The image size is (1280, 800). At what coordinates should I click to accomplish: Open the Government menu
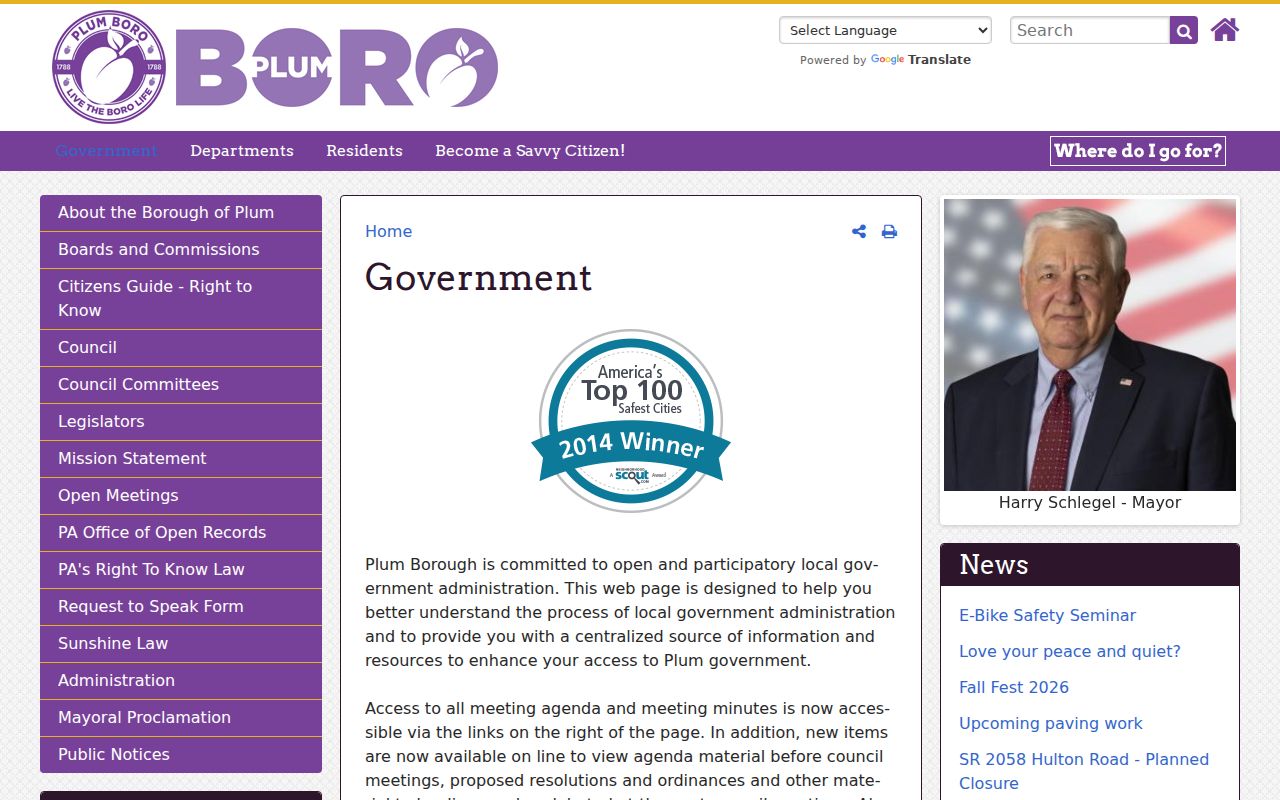click(x=107, y=151)
